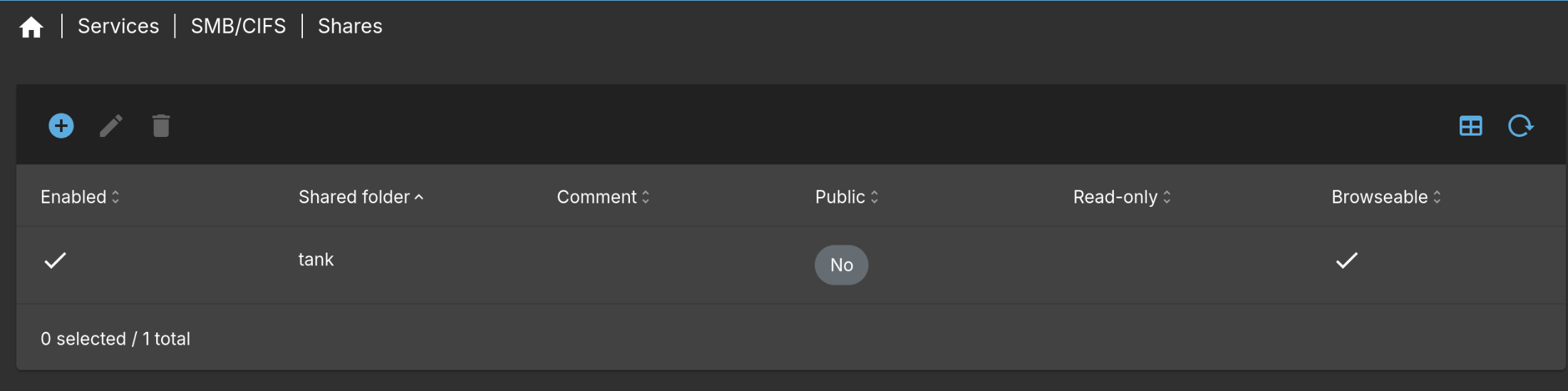This screenshot has height=391, width=1568.
Task: Click the pencil edit share icon
Action: coord(111,126)
